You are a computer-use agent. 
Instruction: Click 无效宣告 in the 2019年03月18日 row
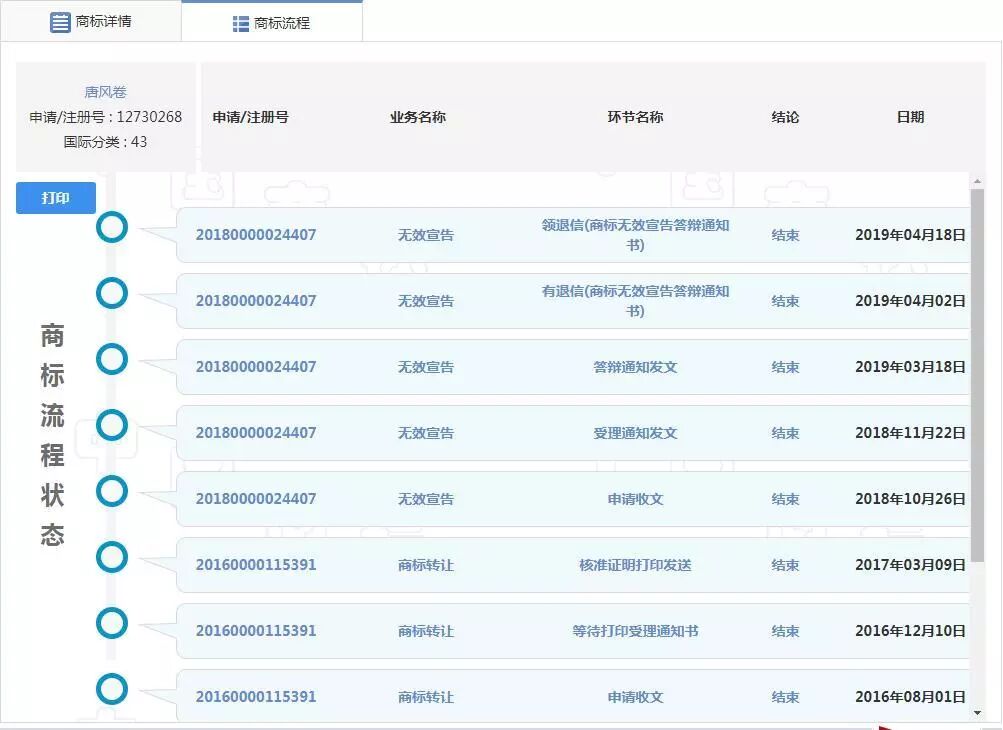click(426, 367)
